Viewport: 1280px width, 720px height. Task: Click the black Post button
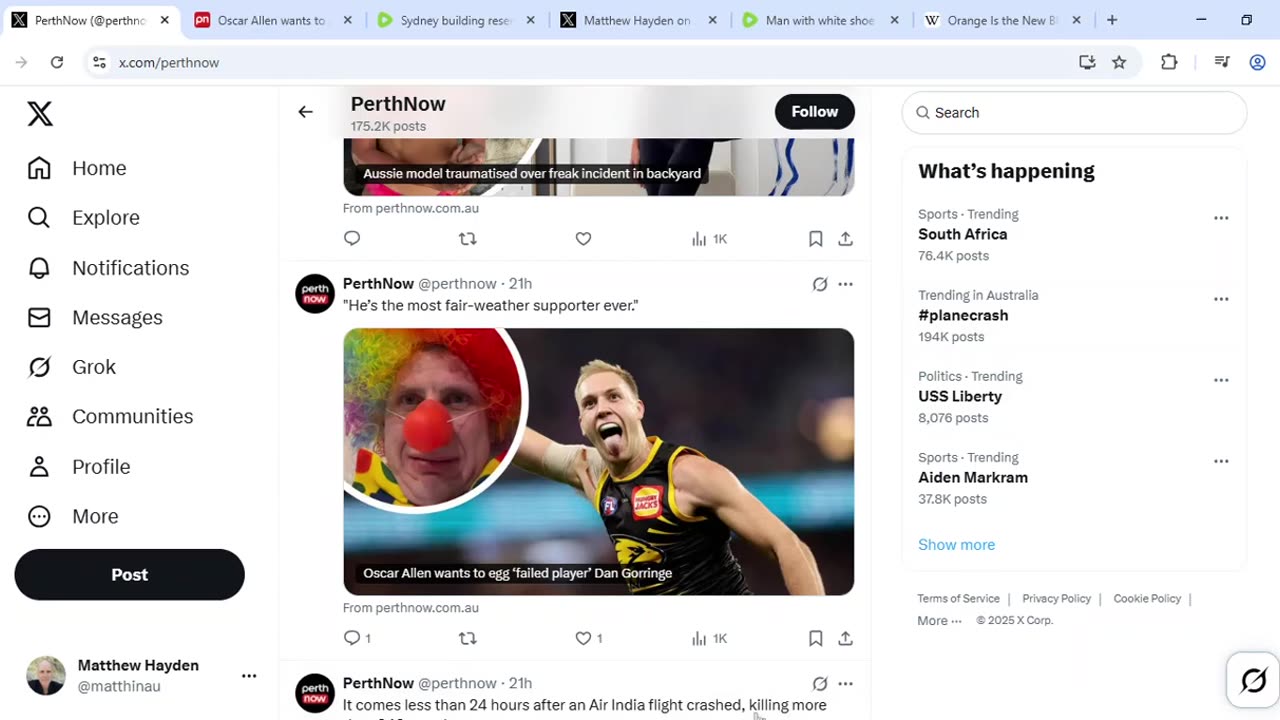click(x=129, y=575)
